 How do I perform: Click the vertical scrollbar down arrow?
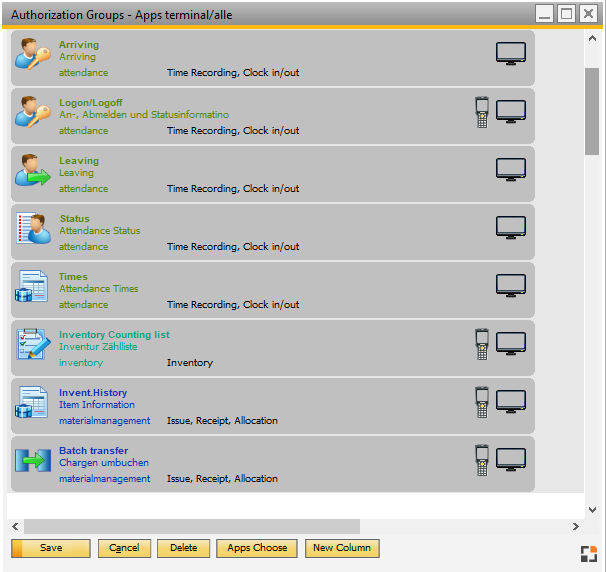click(x=592, y=508)
